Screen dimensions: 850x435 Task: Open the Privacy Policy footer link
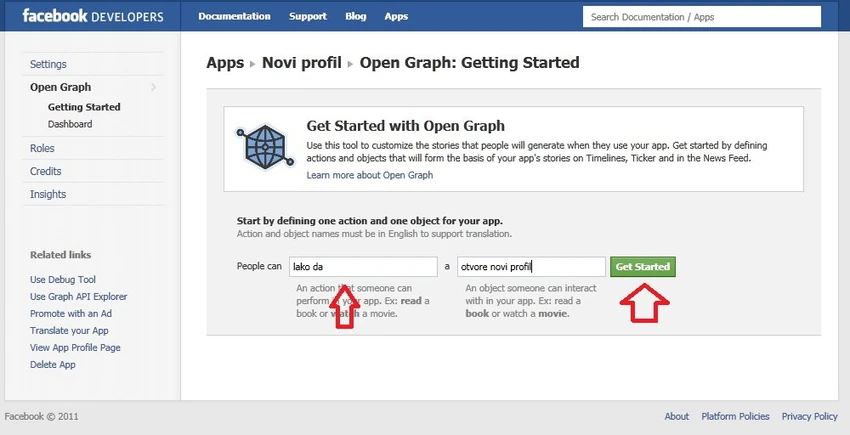coord(809,417)
